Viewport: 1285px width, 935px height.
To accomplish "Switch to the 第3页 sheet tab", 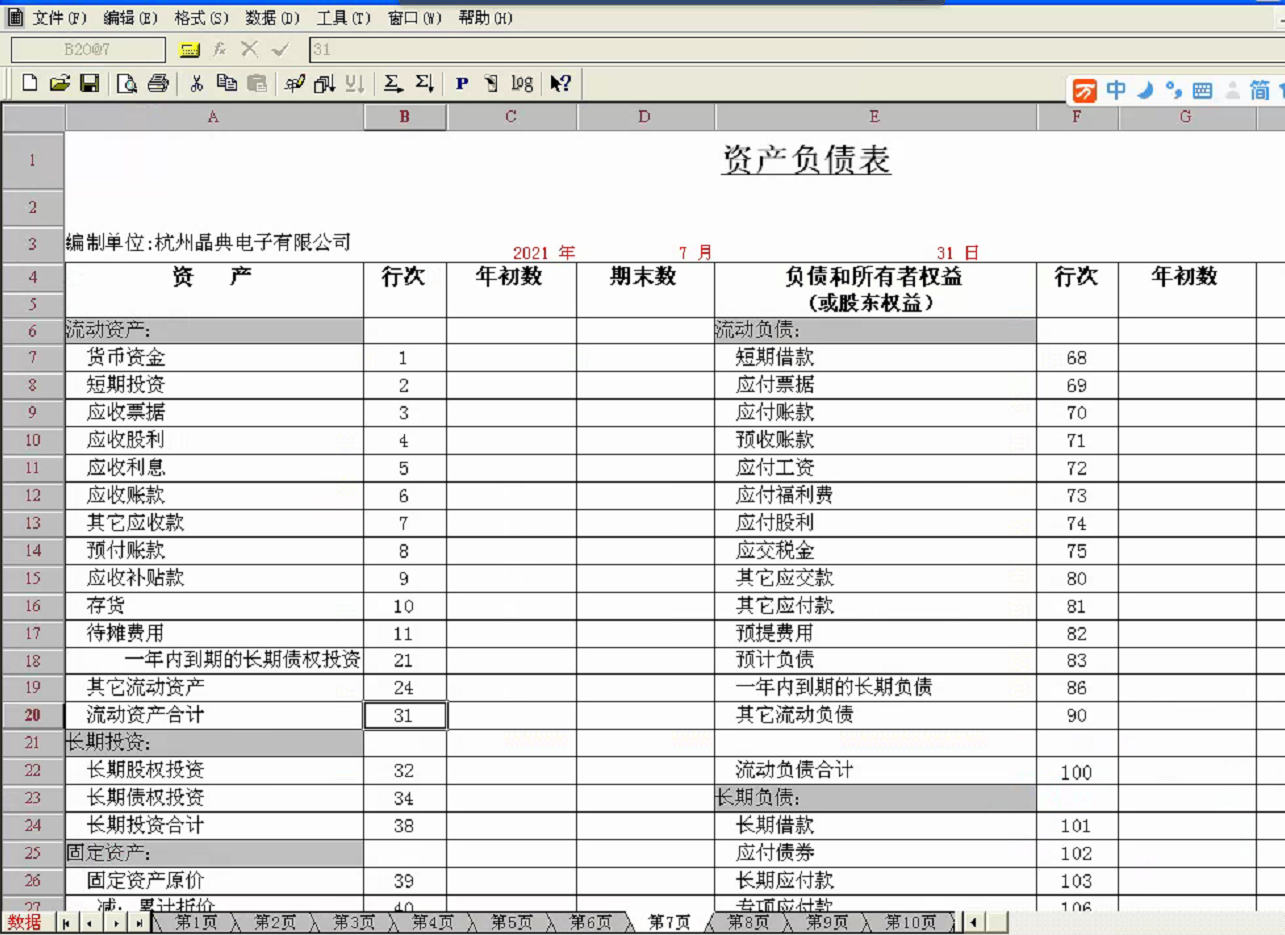I will 352,922.
